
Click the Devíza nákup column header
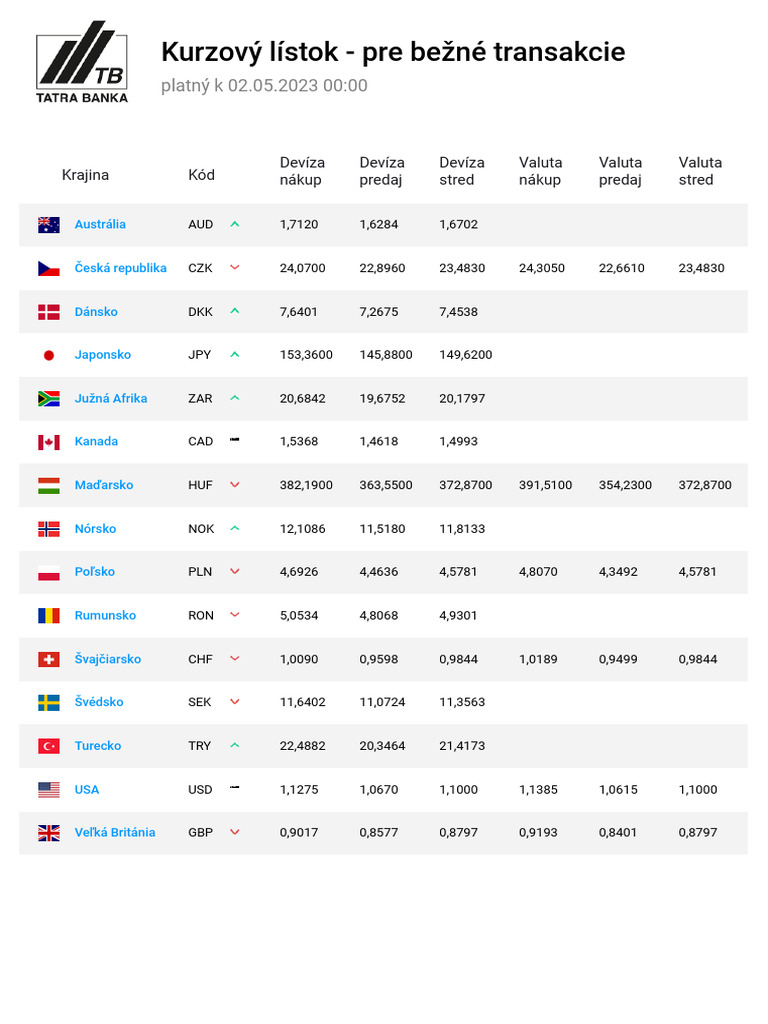coord(302,171)
